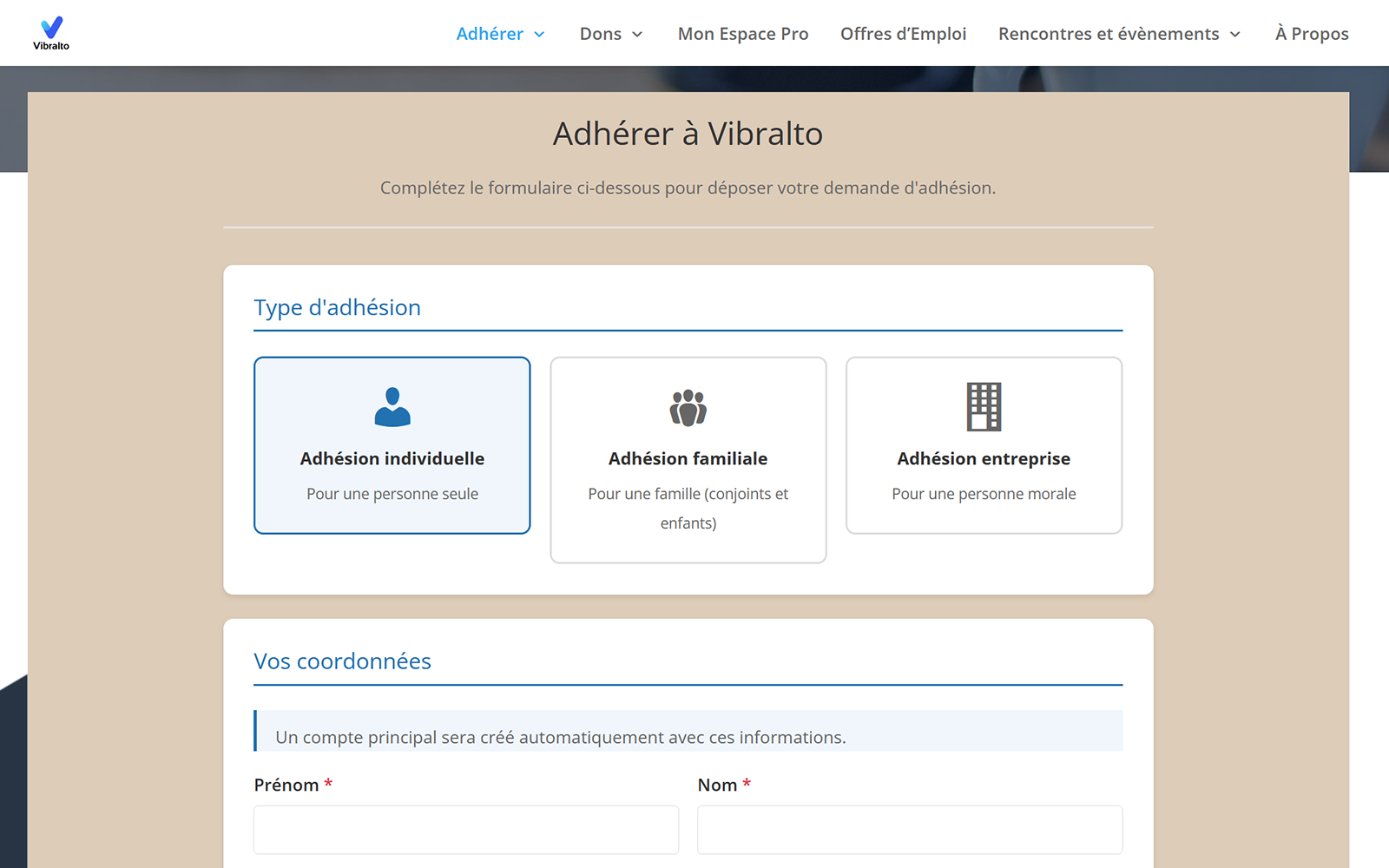This screenshot has height=868, width=1389.
Task: Choose Adhésion familiale option
Action: coord(688,460)
